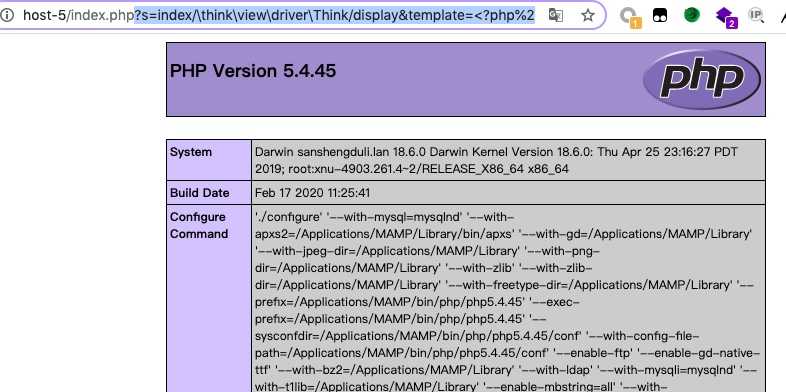Click the Configure Command row label
The height and width of the screenshot is (392, 786).
coord(199,226)
